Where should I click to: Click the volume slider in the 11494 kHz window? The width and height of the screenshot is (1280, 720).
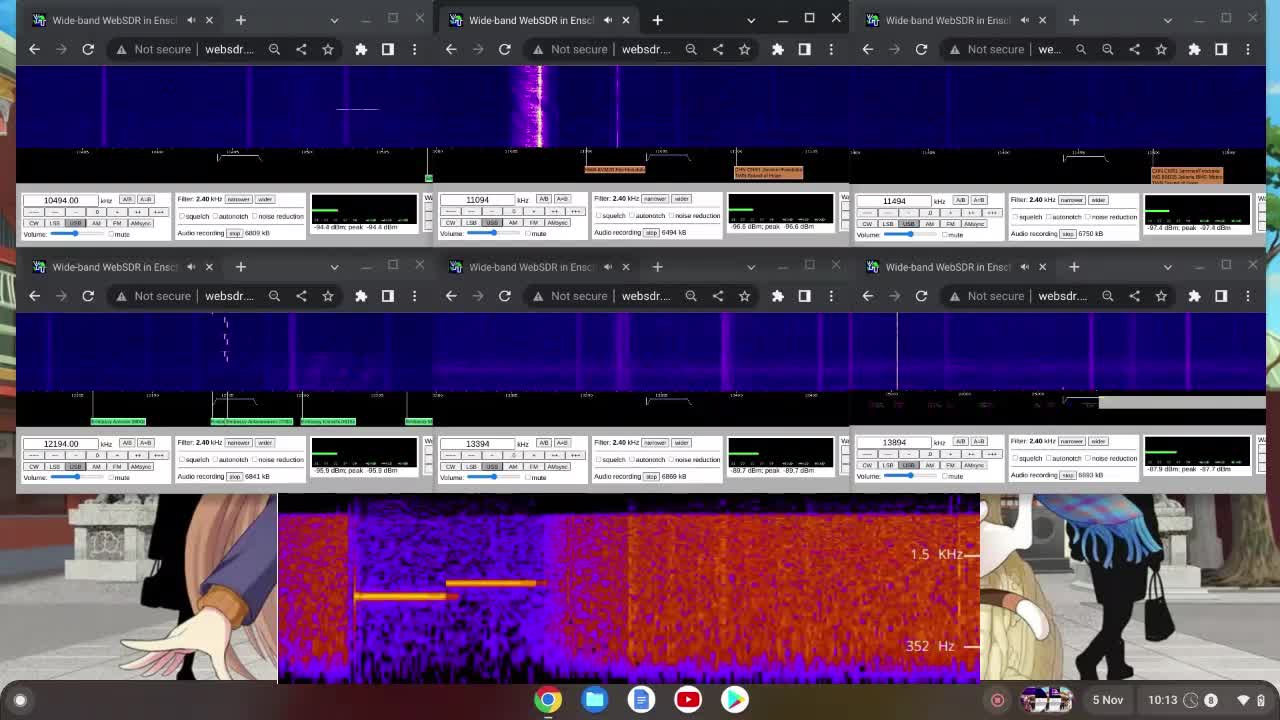click(x=910, y=234)
